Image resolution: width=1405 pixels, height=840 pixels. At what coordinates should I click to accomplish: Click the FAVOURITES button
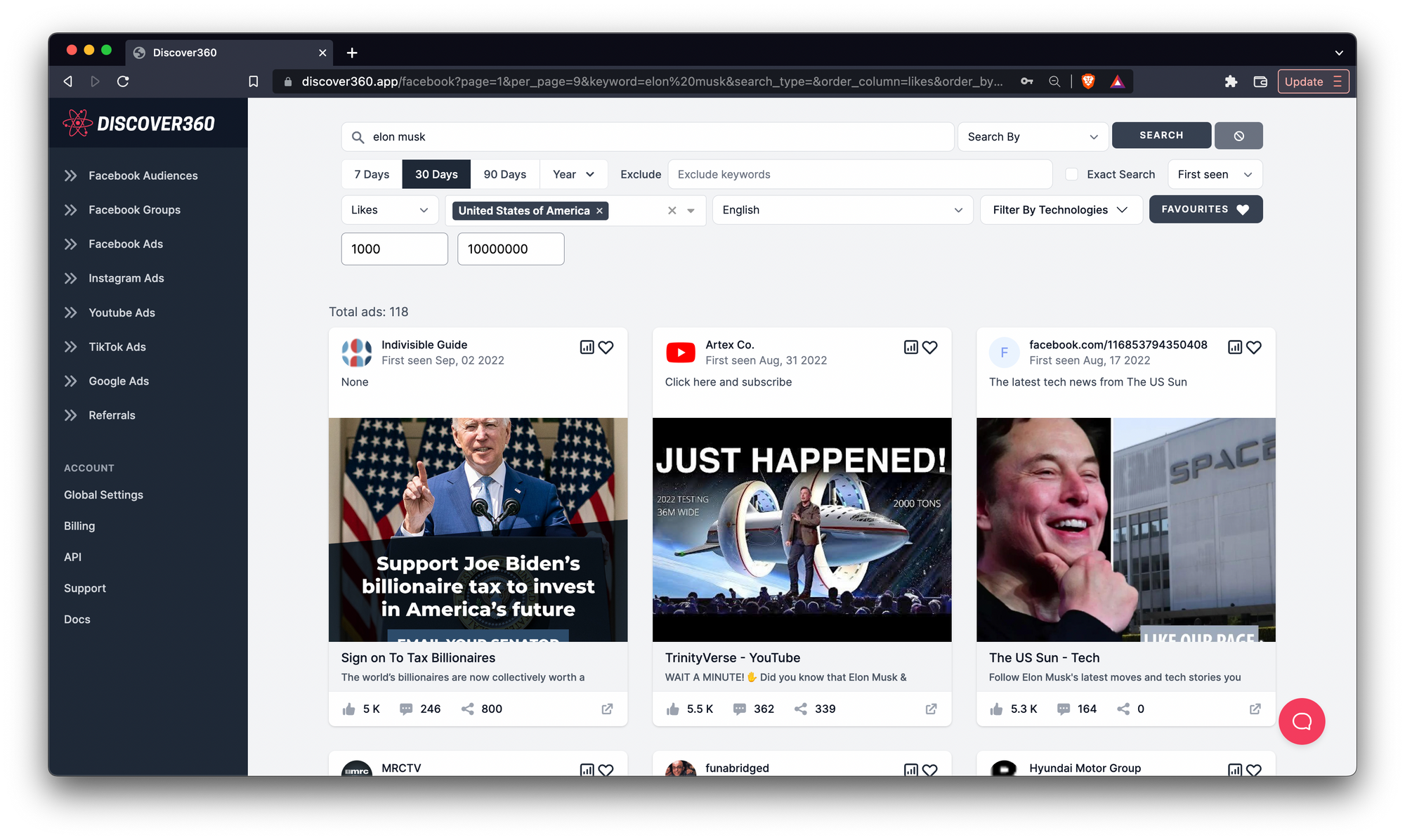click(x=1205, y=209)
